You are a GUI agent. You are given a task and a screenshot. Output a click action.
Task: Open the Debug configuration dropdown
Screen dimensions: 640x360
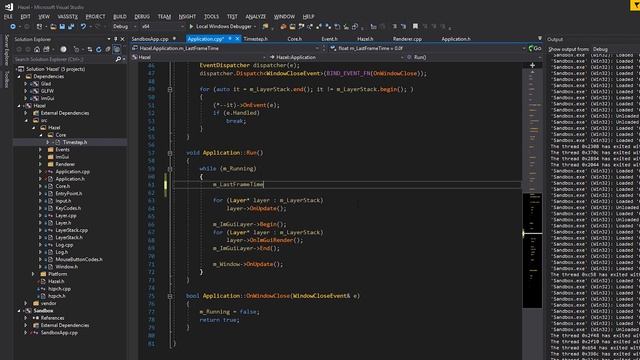(x=124, y=27)
